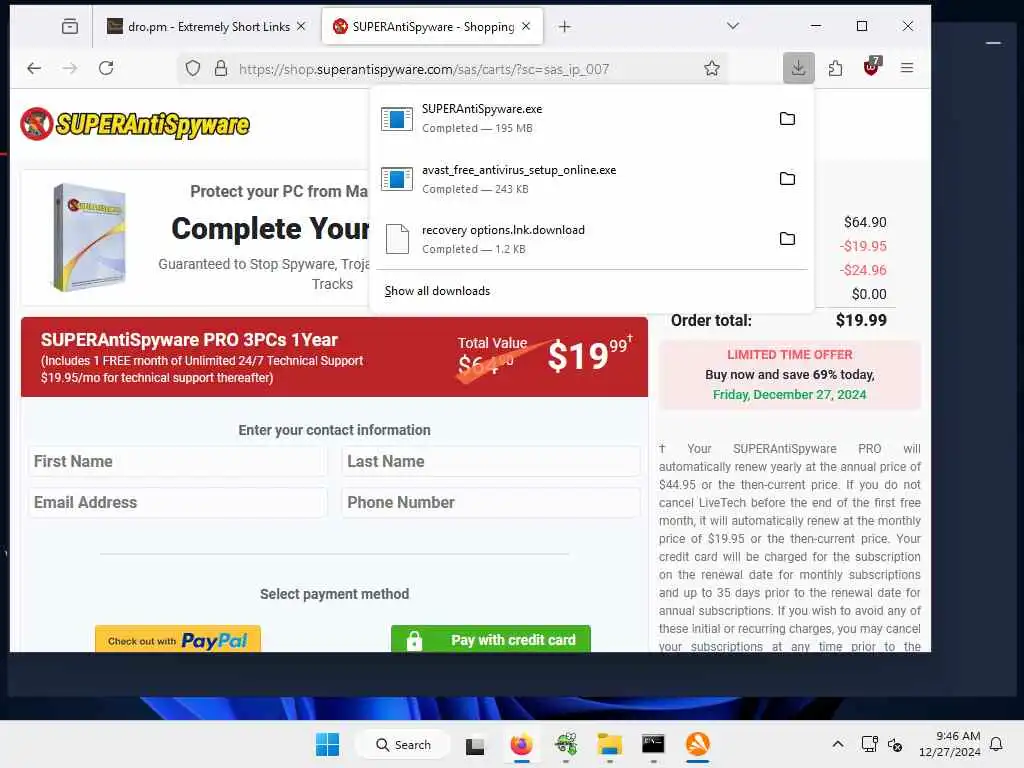Open the Windows Start menu
Viewport: 1024px width, 768px height.
(327, 744)
